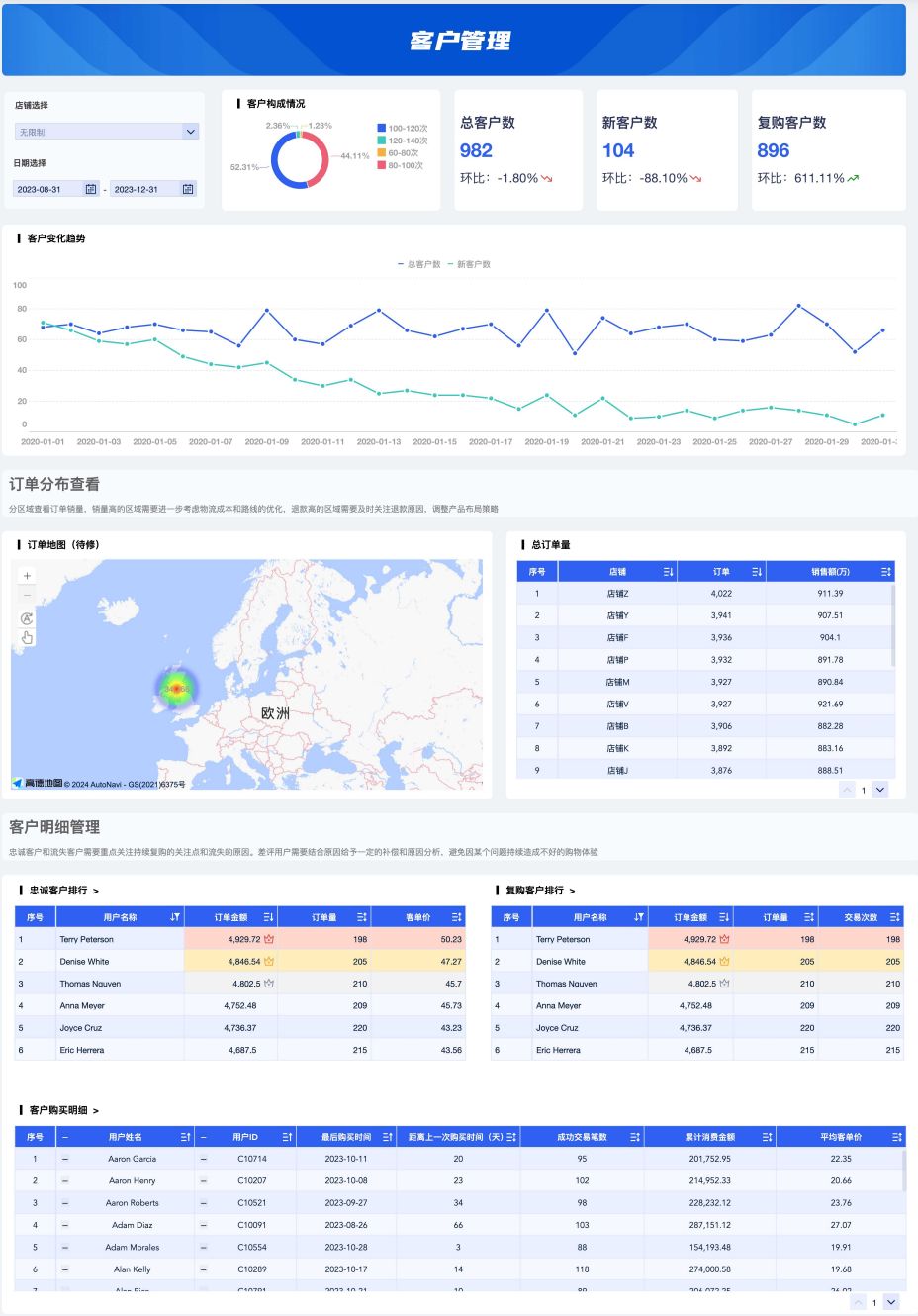The height and width of the screenshot is (1316, 918).
Task: Sort 客户购买明细 by 用户ID icon
Action: coord(287,1137)
